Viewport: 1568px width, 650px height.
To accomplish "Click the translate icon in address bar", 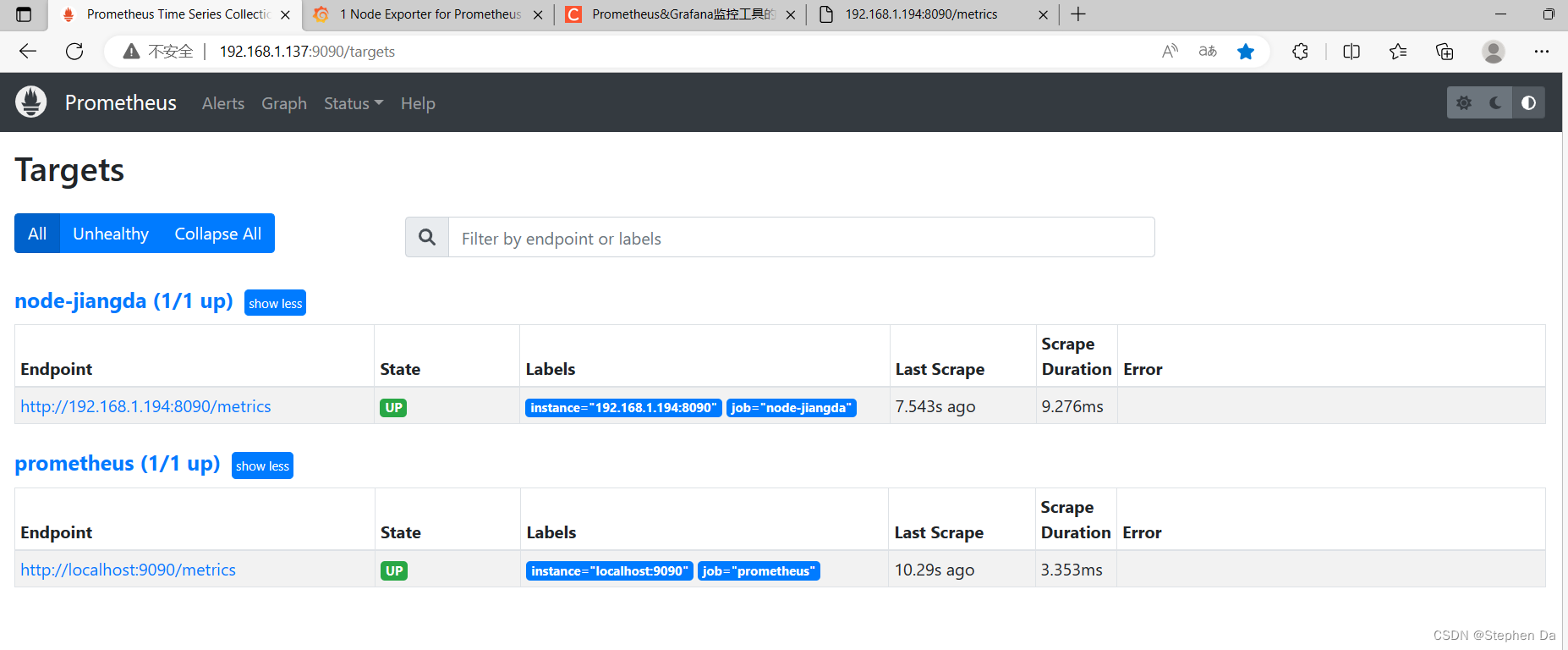I will (x=1208, y=52).
